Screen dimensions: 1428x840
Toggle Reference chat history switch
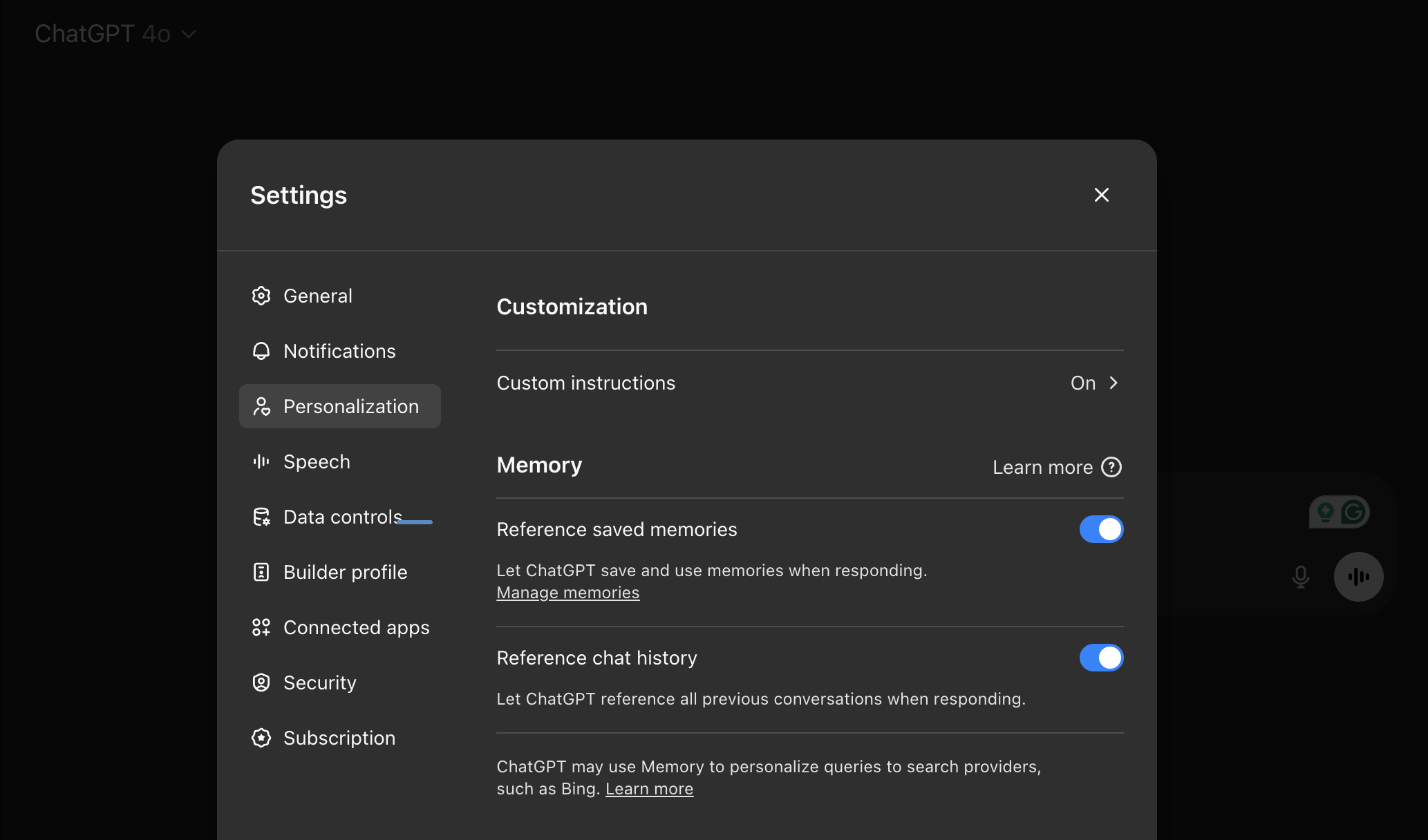pos(1102,658)
